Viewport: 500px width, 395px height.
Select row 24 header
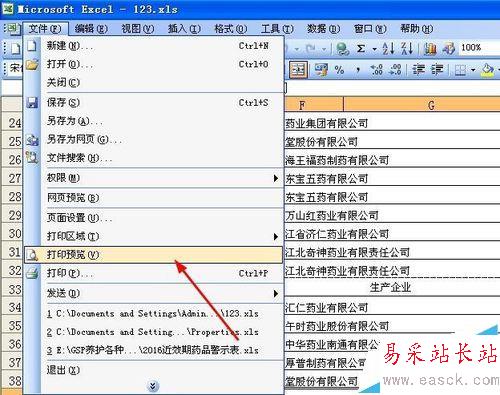pos(12,123)
